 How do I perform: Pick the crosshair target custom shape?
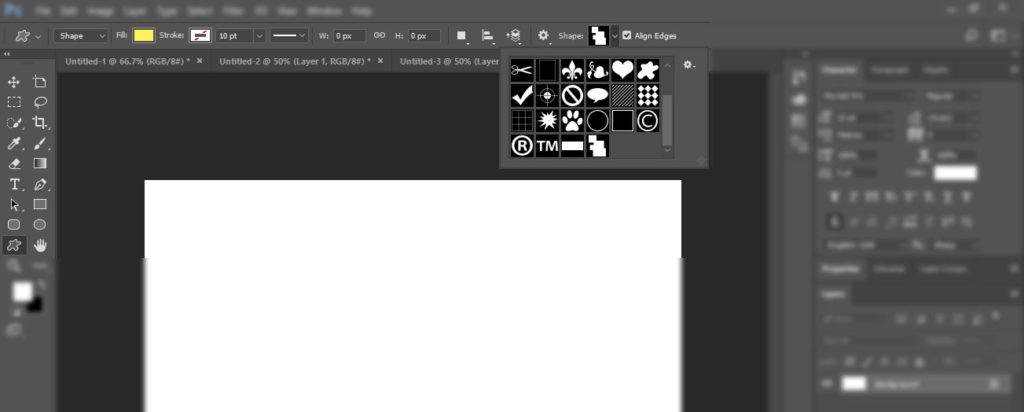[x=547, y=95]
